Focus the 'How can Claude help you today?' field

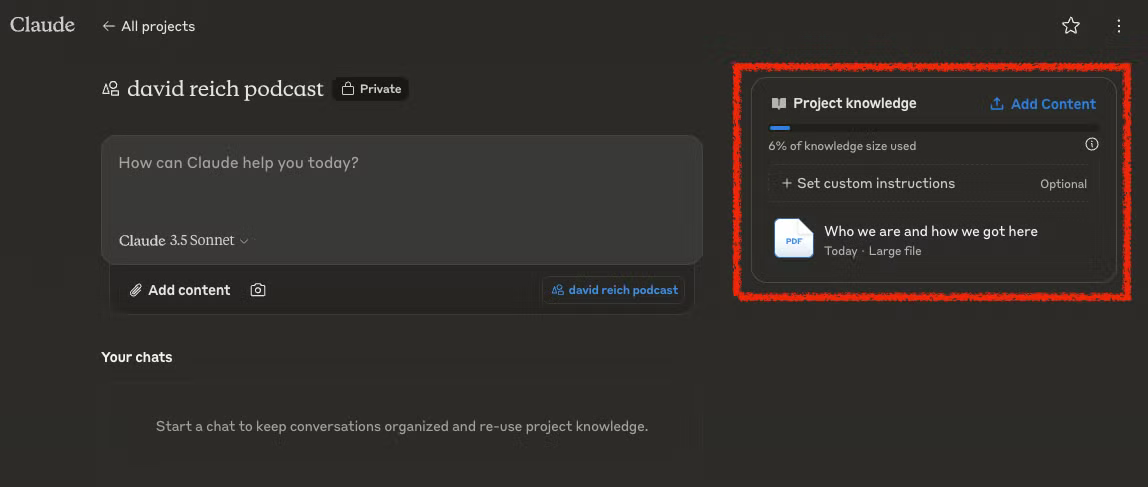point(401,163)
